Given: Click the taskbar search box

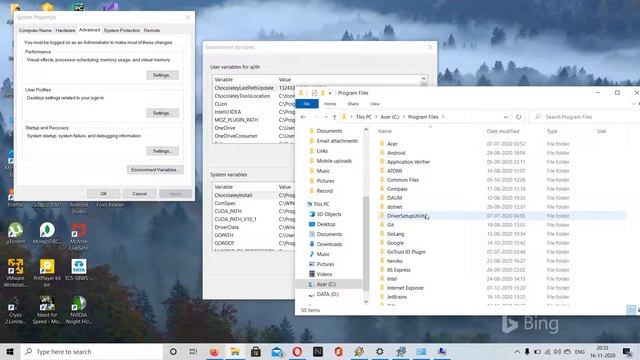Looking at the screenshot, I should coord(92,351).
